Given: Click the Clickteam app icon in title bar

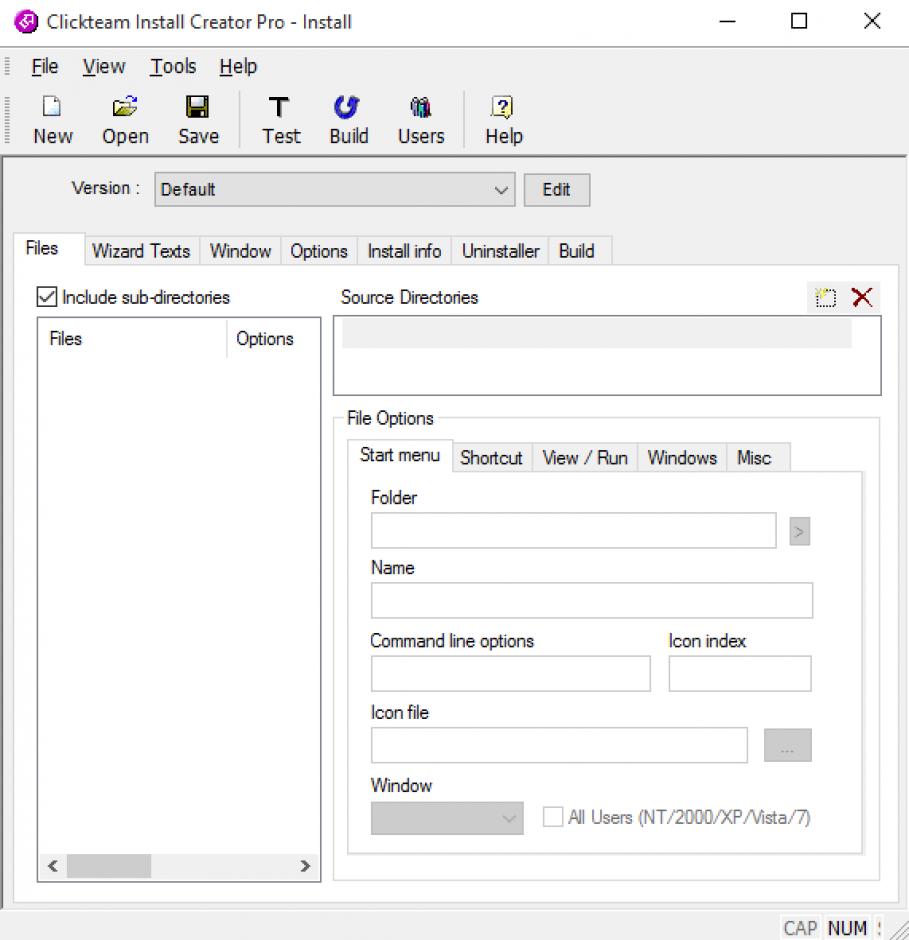Looking at the screenshot, I should pos(26,22).
